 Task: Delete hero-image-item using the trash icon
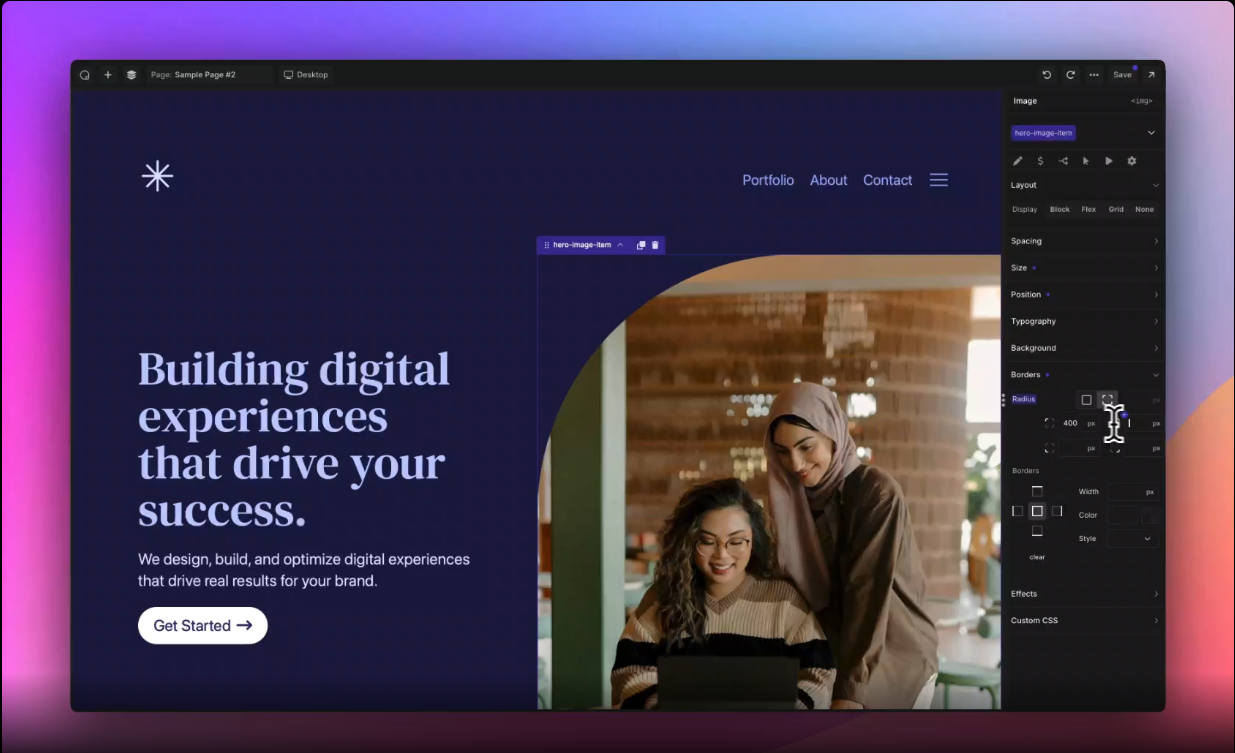point(655,245)
